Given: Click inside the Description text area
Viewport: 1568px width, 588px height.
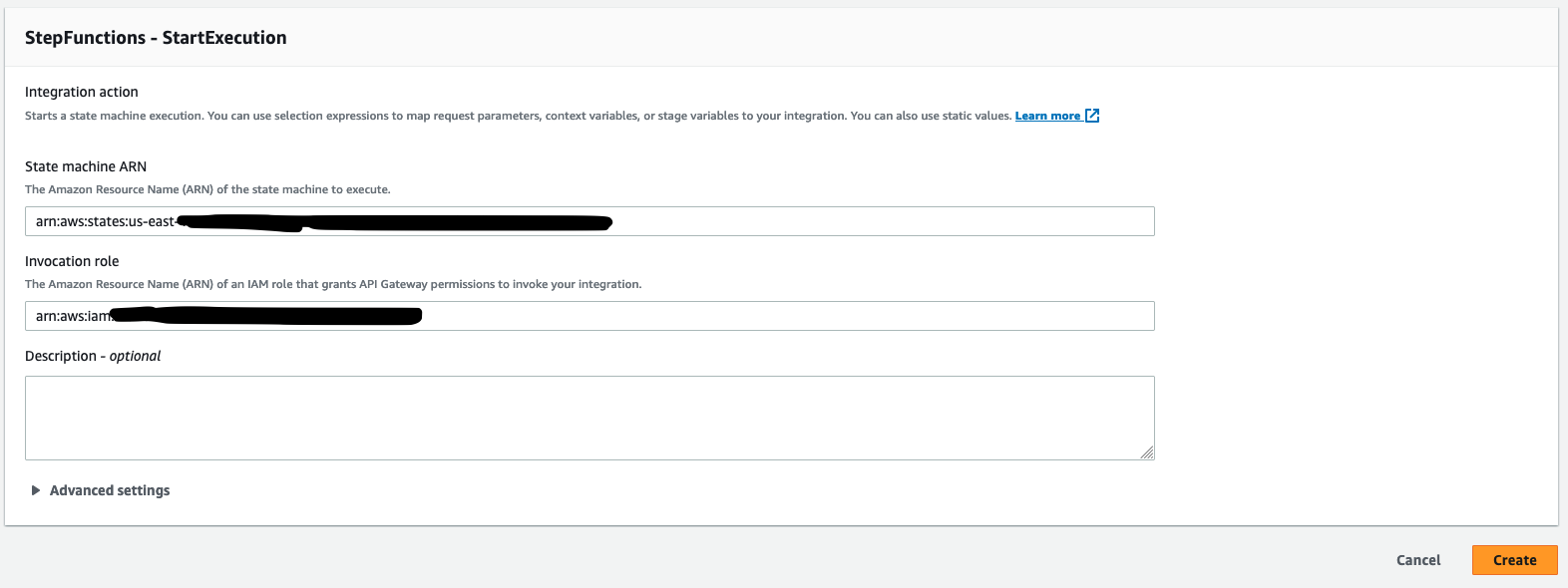Looking at the screenshot, I should [x=588, y=418].
